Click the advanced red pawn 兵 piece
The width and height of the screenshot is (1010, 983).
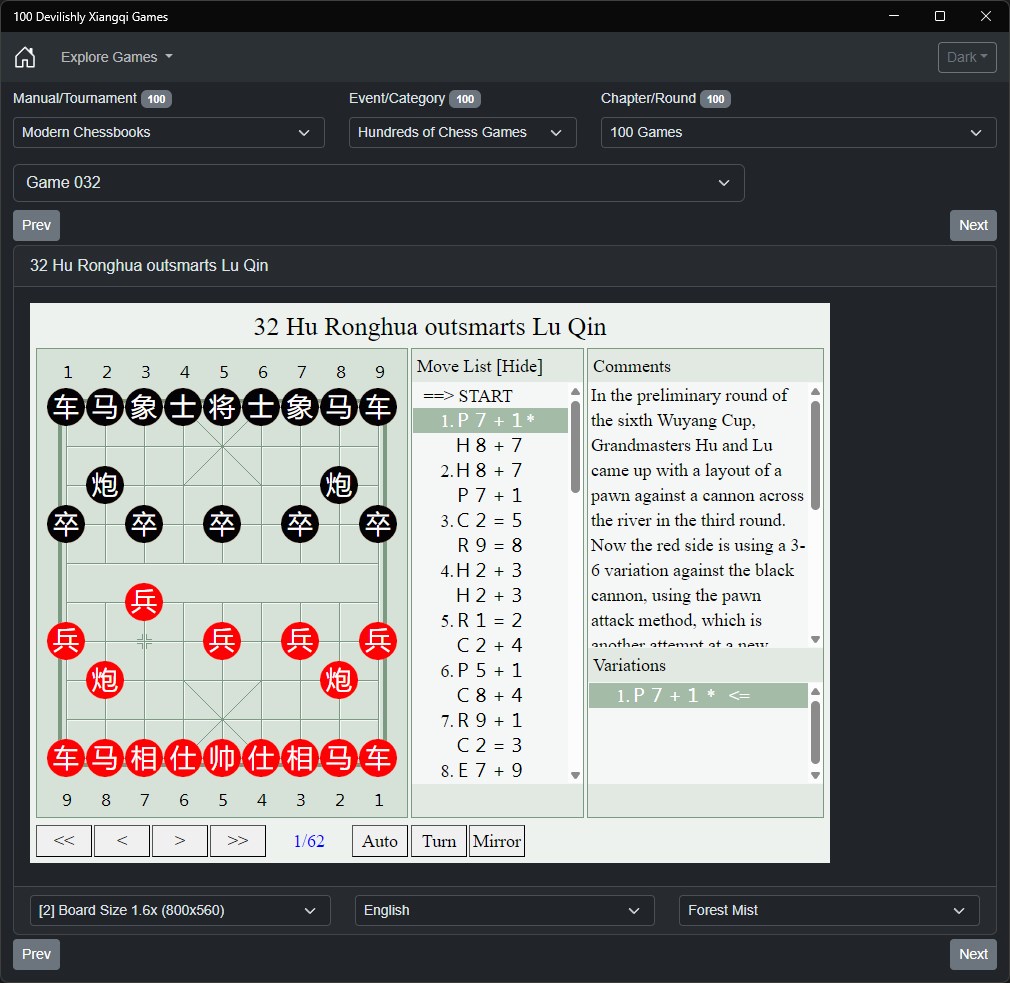coord(144,602)
